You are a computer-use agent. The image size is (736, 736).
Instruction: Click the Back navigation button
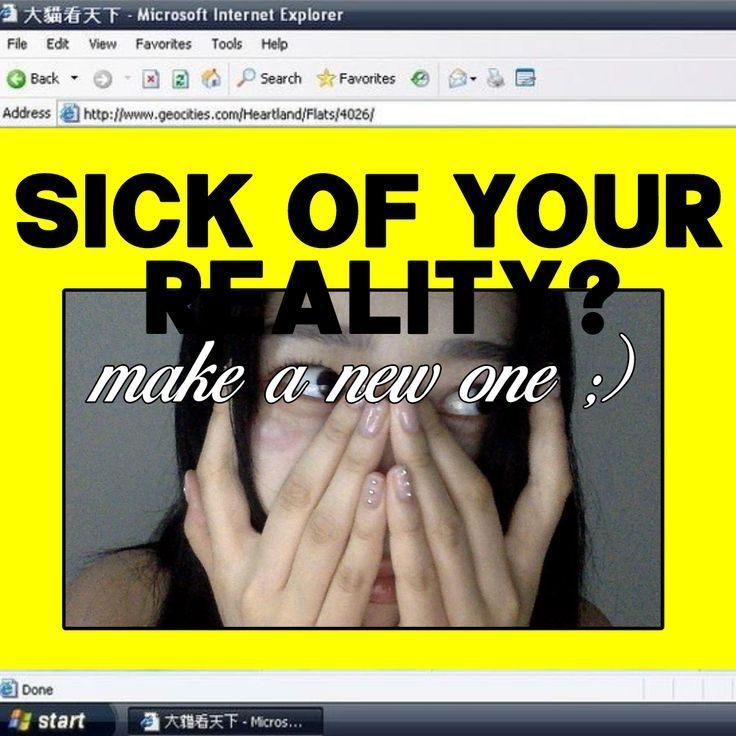pyautogui.click(x=33, y=78)
